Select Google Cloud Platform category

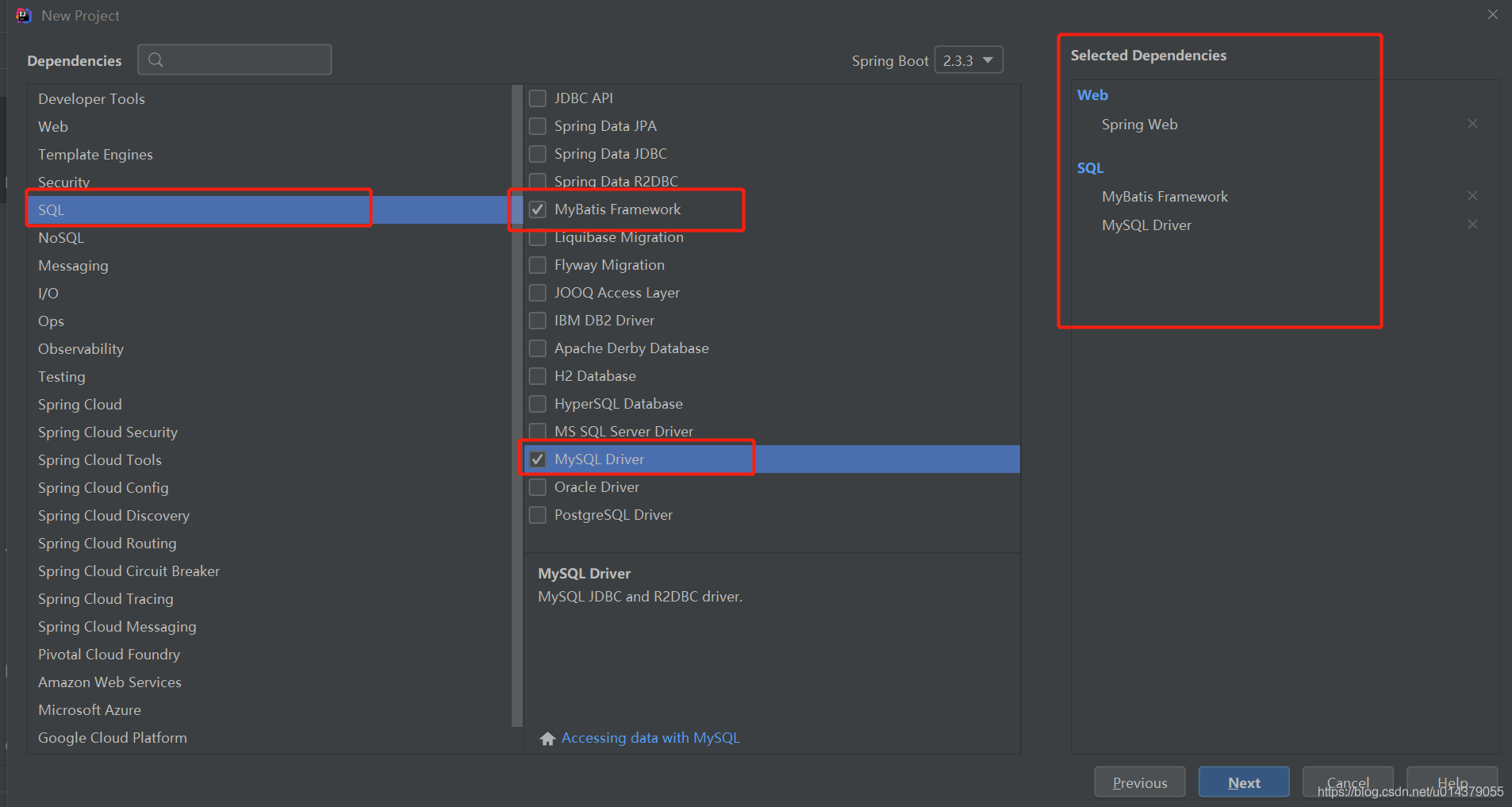(270, 738)
